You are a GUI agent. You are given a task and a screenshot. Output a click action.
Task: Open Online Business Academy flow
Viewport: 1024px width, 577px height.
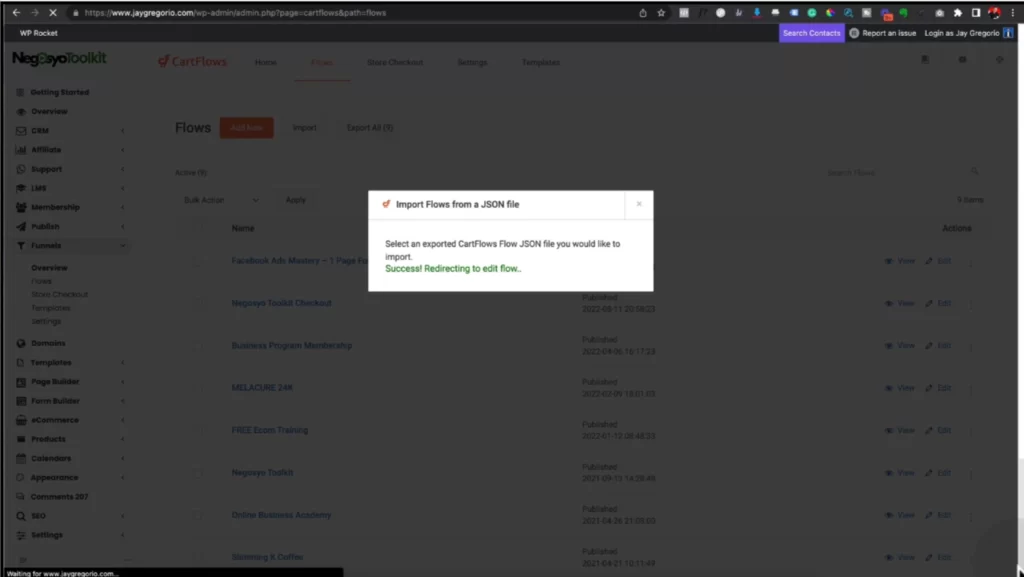click(281, 515)
